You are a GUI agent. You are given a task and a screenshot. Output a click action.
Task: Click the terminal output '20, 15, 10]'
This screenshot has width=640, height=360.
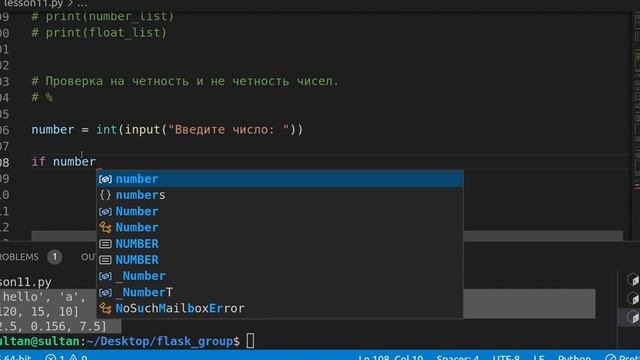(x=39, y=311)
